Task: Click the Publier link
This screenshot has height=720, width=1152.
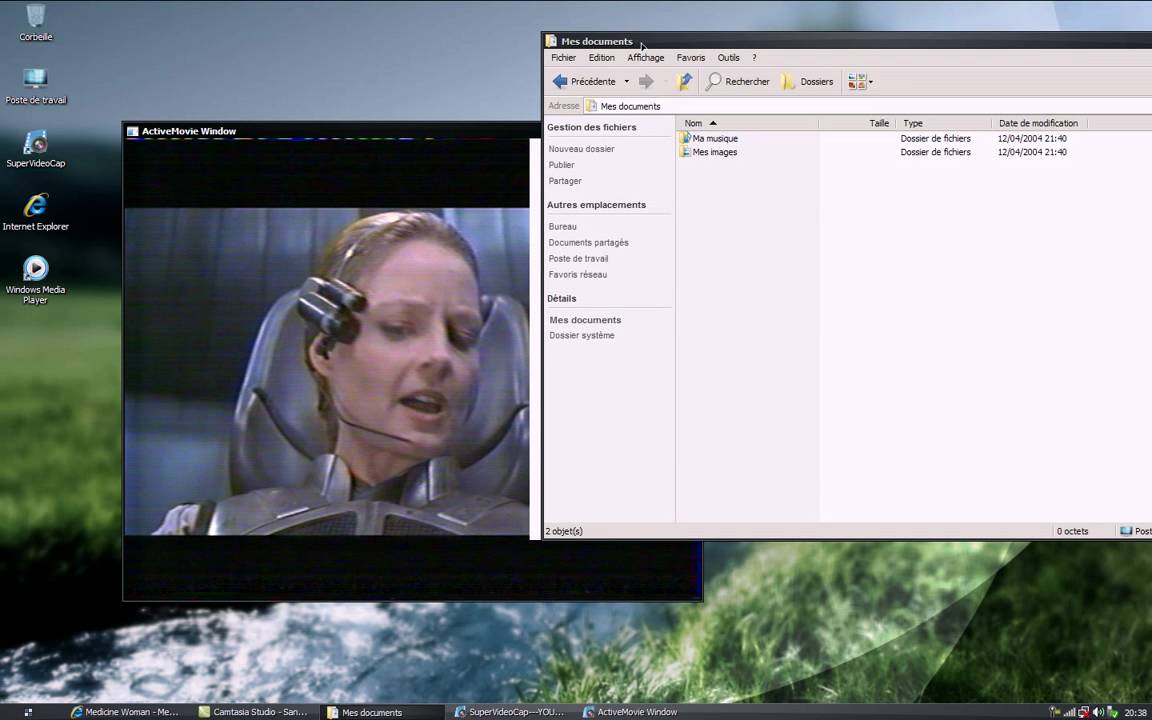Action: (561, 165)
